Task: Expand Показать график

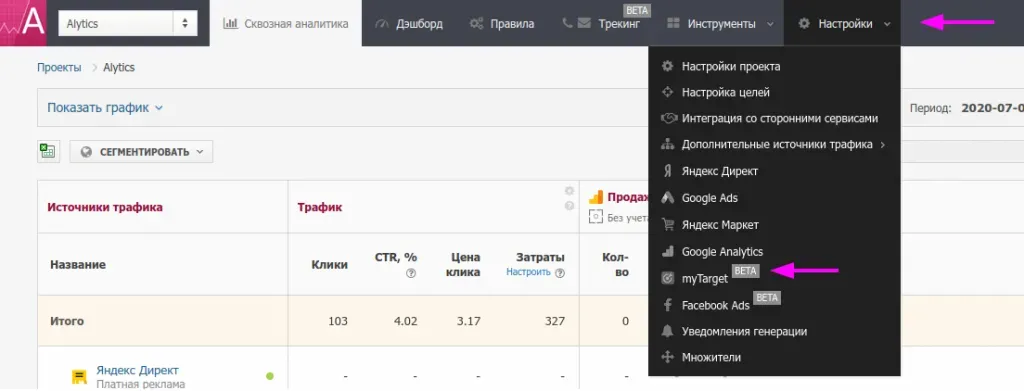Action: [104, 108]
